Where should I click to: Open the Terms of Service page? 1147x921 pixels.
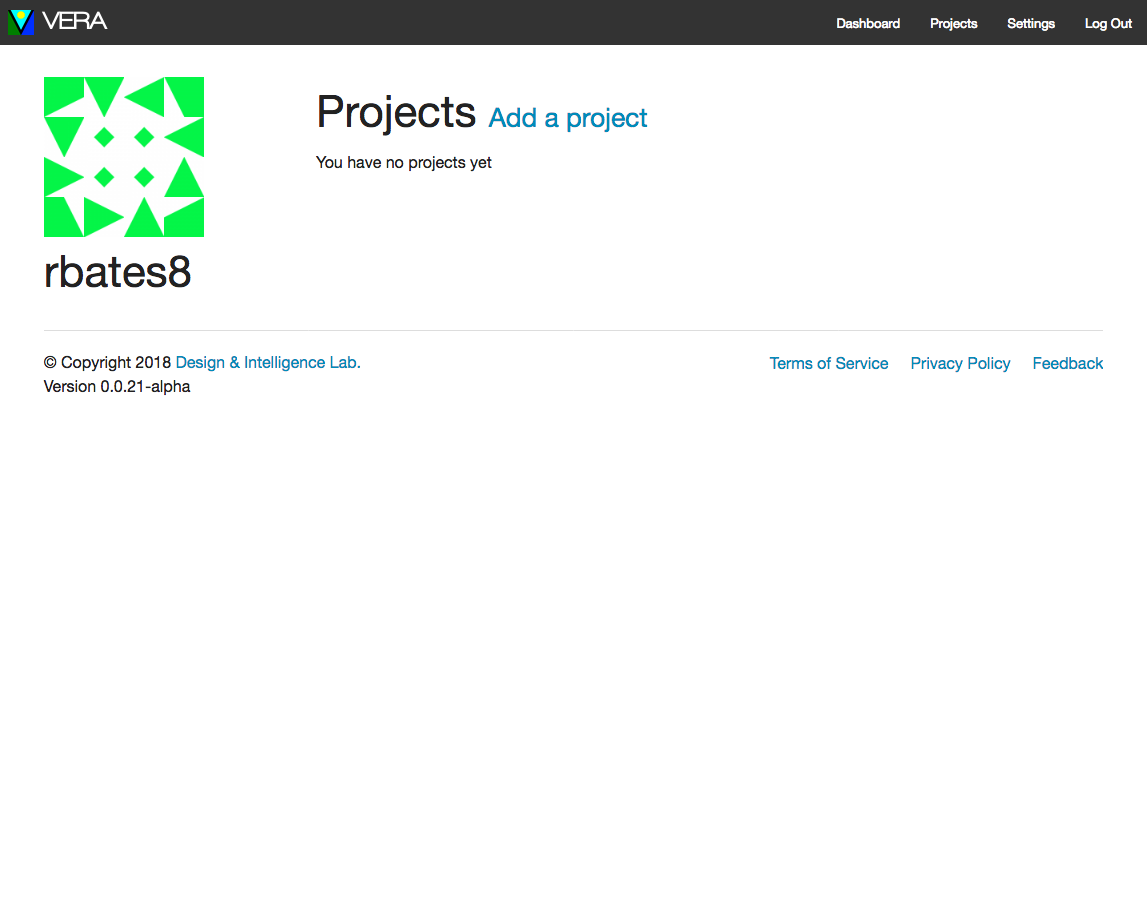829,364
